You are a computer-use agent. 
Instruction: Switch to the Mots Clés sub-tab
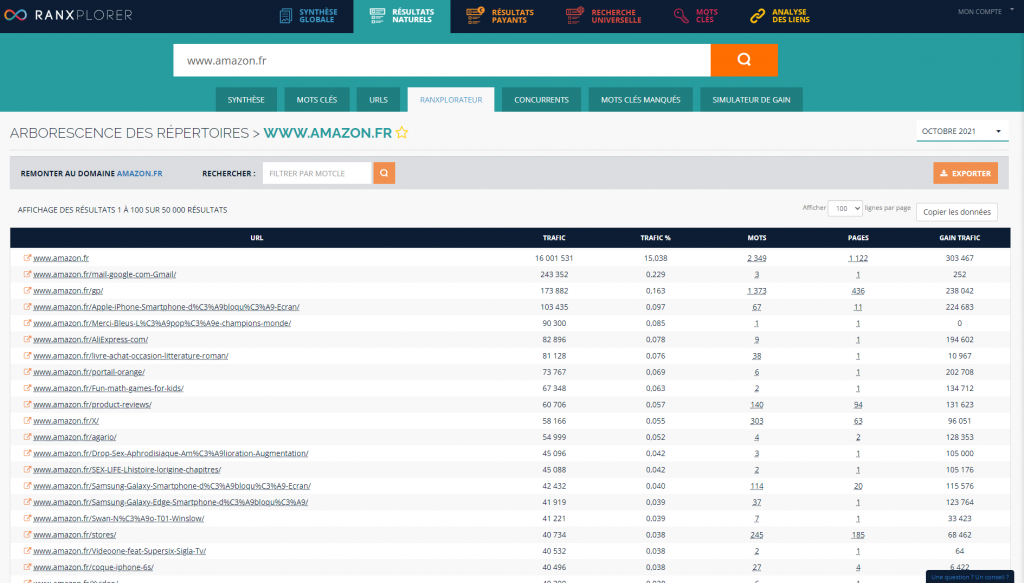pyautogui.click(x=317, y=100)
